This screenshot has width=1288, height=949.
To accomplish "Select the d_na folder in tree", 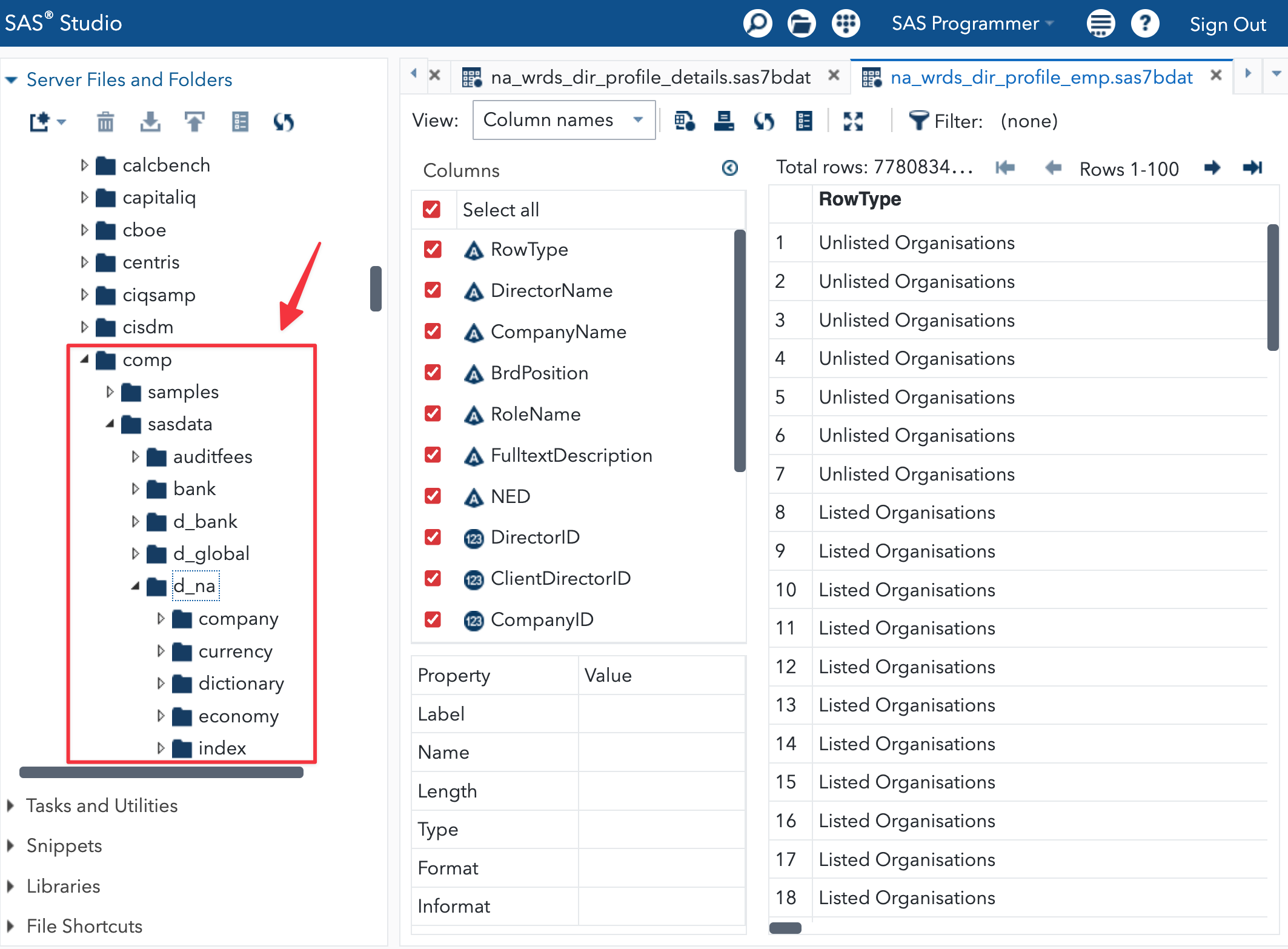I will pyautogui.click(x=194, y=586).
